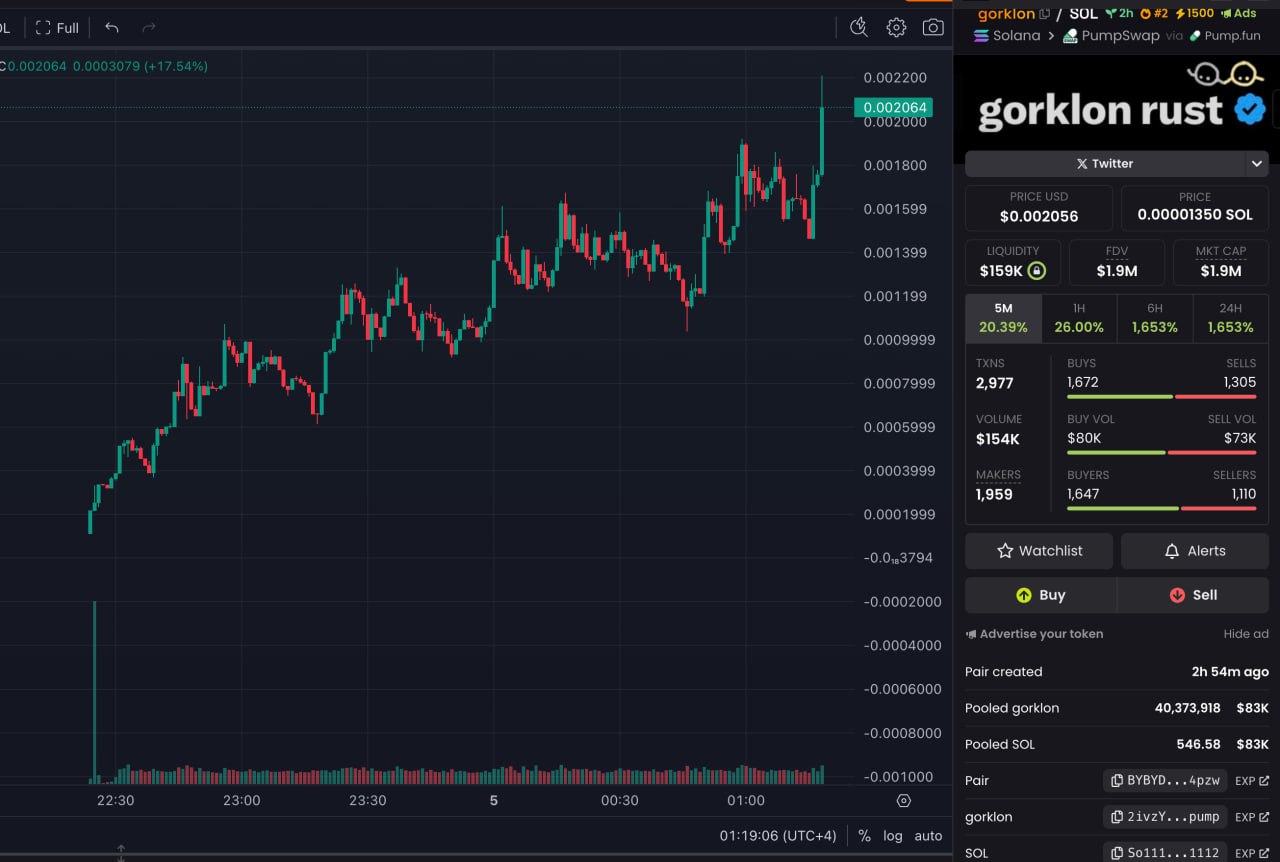Take a chart snapshot with camera icon
This screenshot has height=862, width=1280.
tap(933, 28)
